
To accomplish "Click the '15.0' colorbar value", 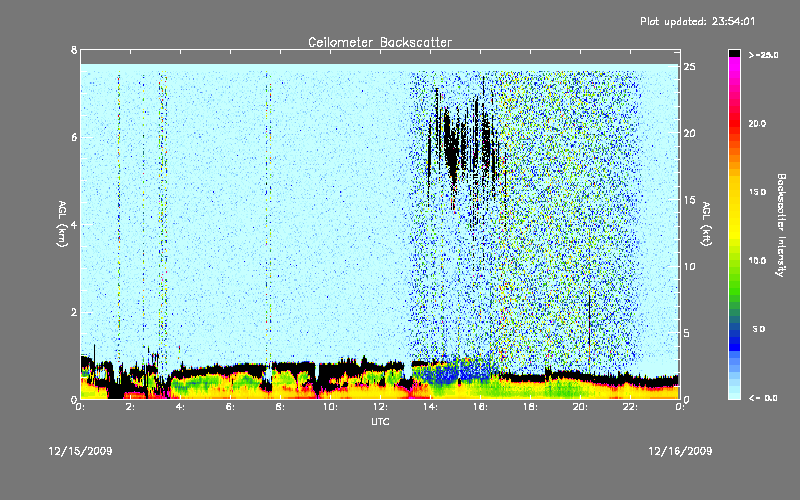I will (757, 192).
